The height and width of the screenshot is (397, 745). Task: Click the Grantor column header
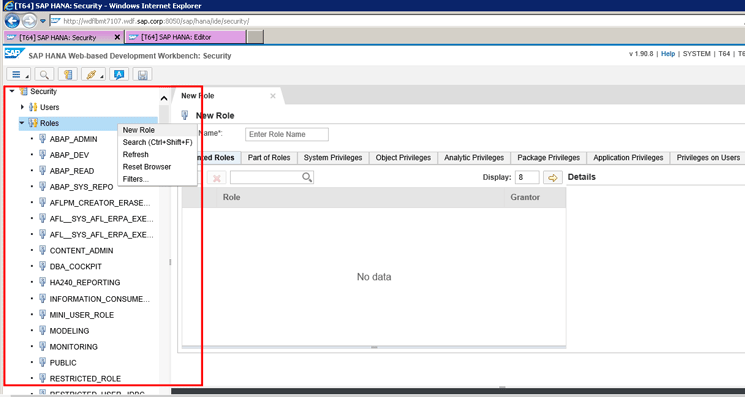[535, 197]
